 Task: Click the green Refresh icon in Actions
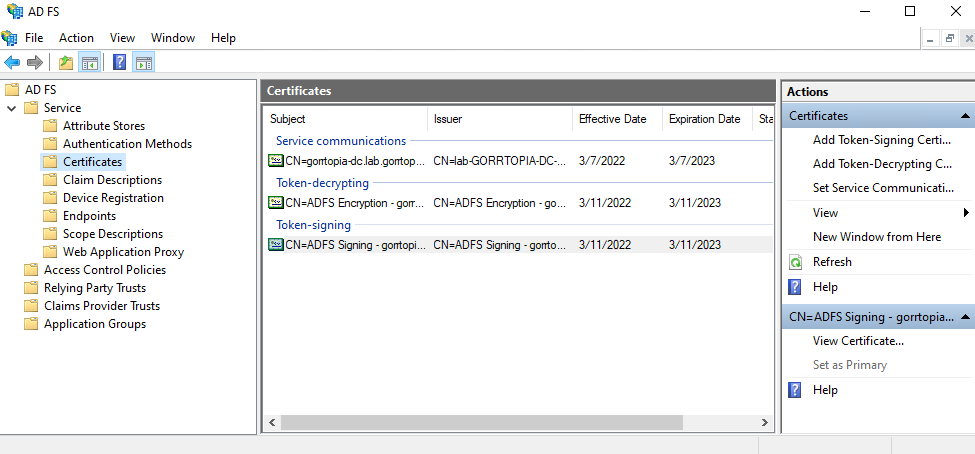795,262
